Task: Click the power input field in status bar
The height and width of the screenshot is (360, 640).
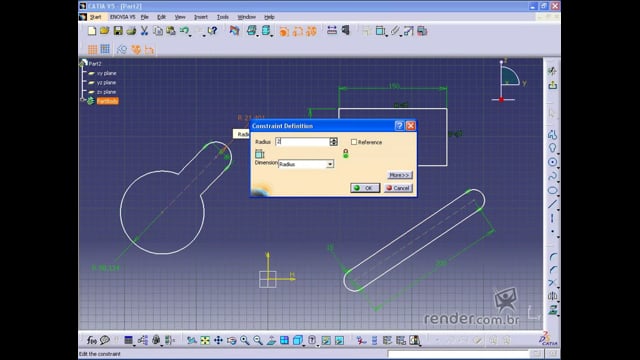Action: (x=458, y=354)
